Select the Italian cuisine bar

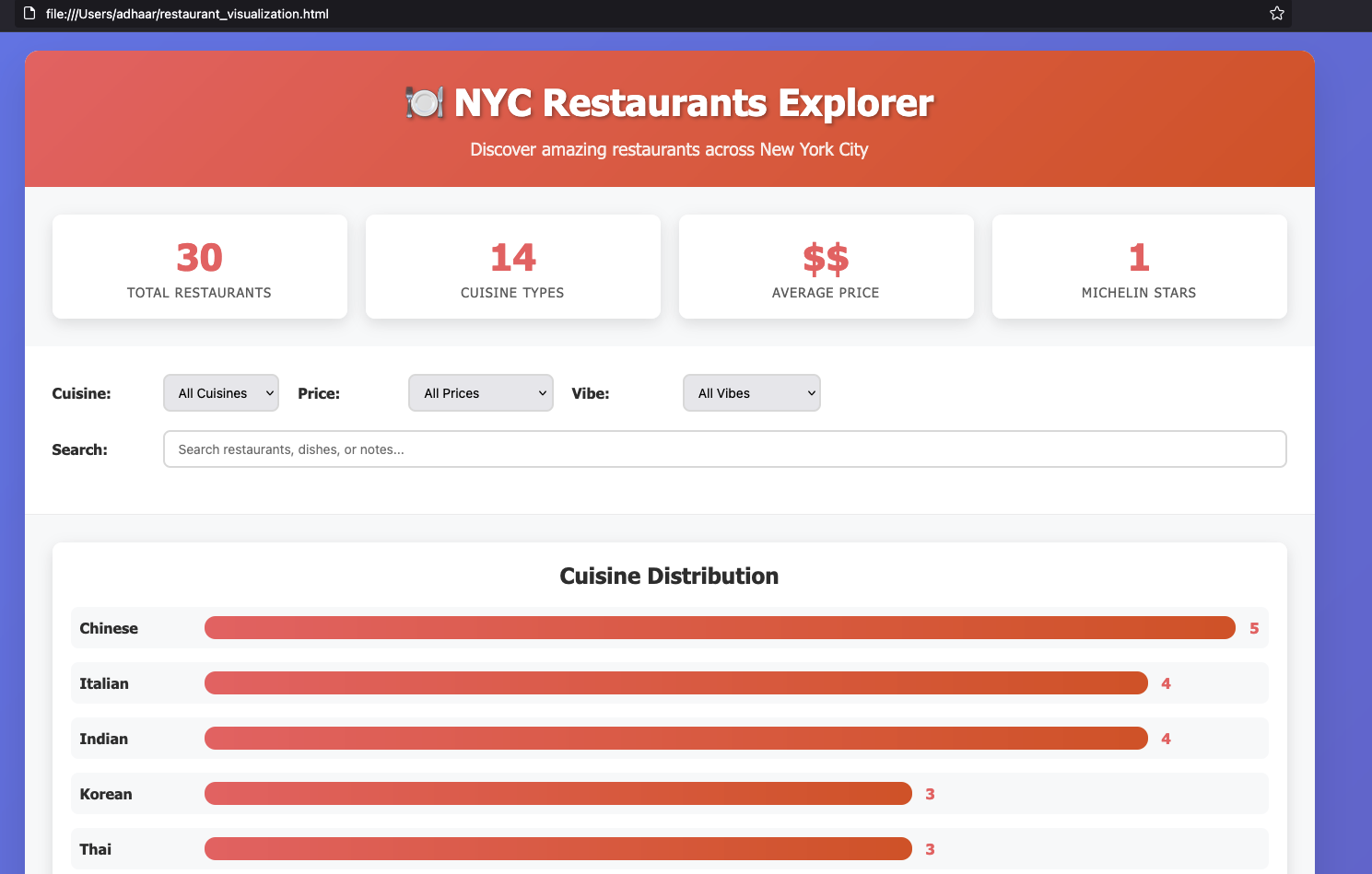coord(675,683)
